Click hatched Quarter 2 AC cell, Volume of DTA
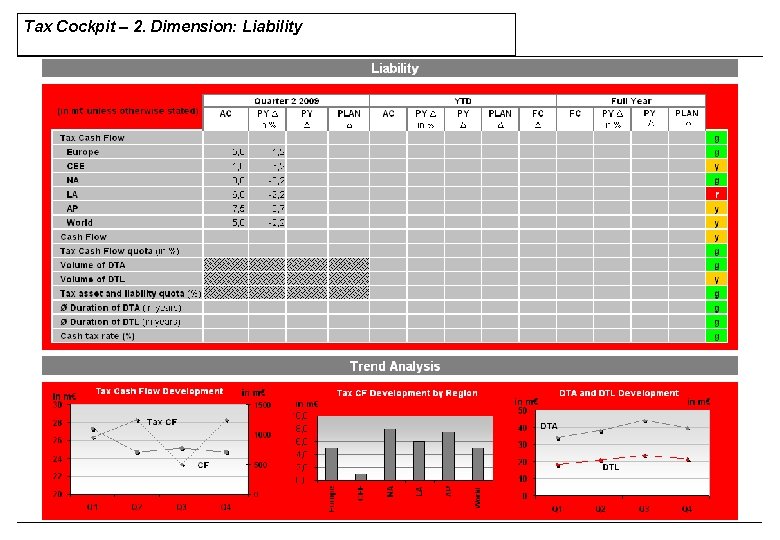Screen dimensions: 780x540 click(226, 265)
